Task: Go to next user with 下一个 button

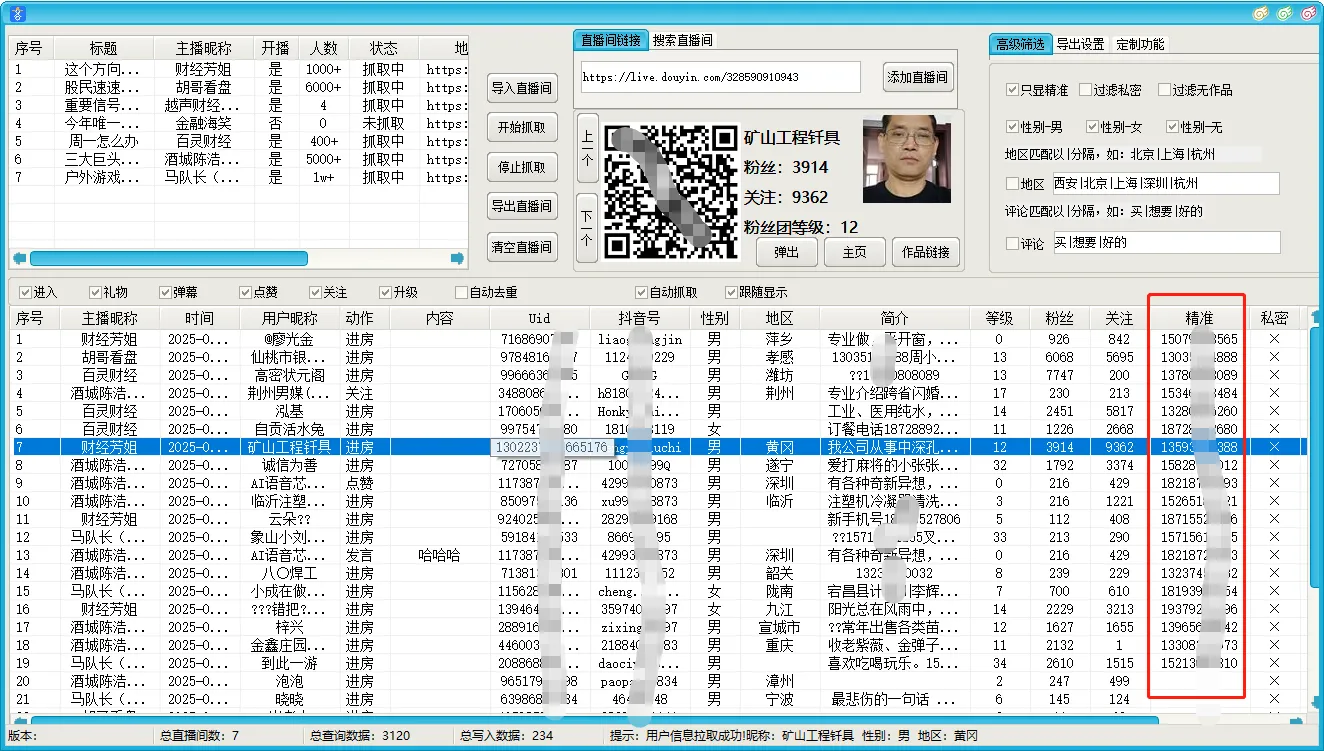Action: tap(587, 228)
